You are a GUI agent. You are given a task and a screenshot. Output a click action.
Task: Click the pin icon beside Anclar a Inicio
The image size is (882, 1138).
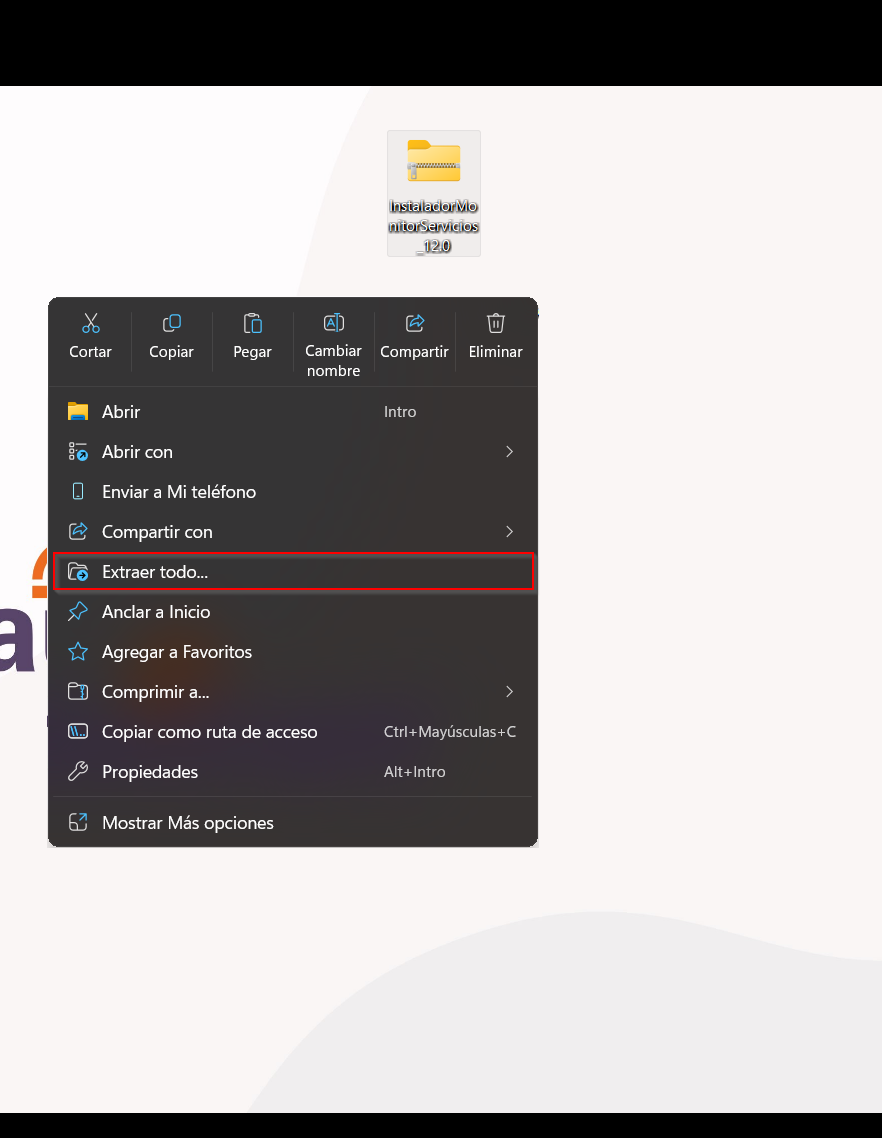(x=78, y=612)
